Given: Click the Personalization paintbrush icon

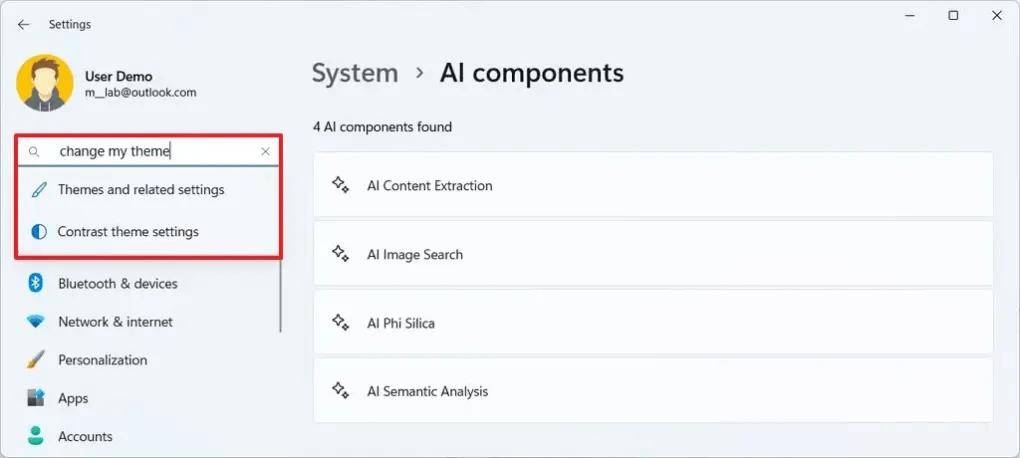Looking at the screenshot, I should coord(36,360).
